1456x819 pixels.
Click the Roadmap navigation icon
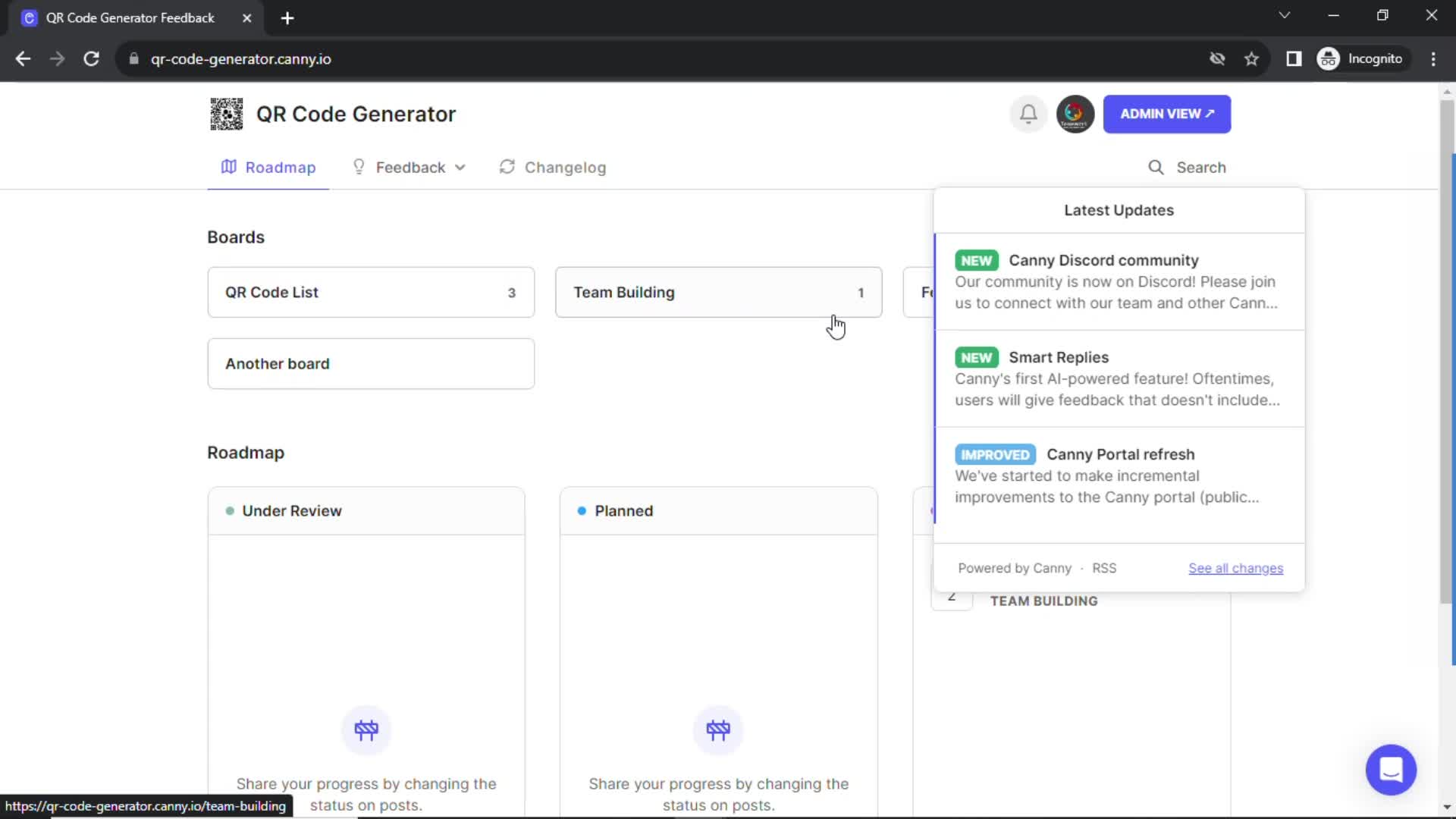coord(227,167)
